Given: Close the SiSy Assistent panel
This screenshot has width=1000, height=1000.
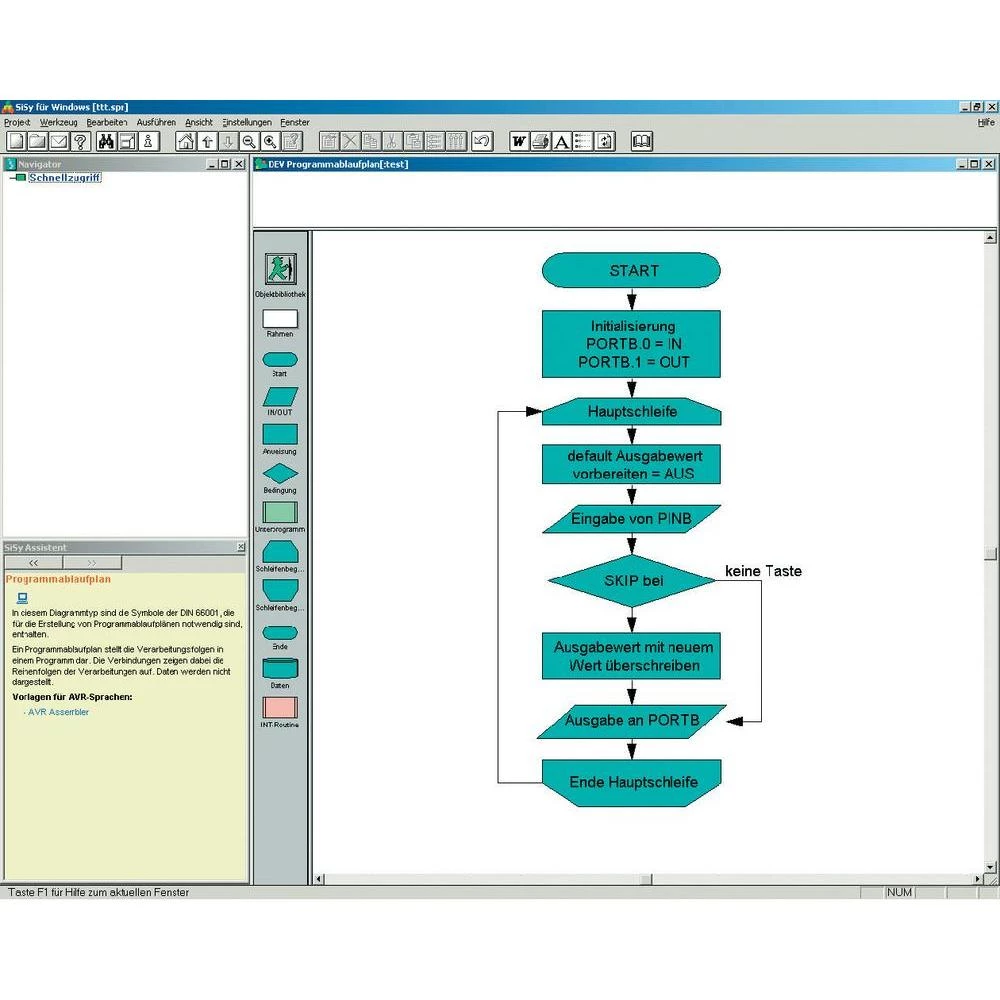Looking at the screenshot, I should click(240, 548).
